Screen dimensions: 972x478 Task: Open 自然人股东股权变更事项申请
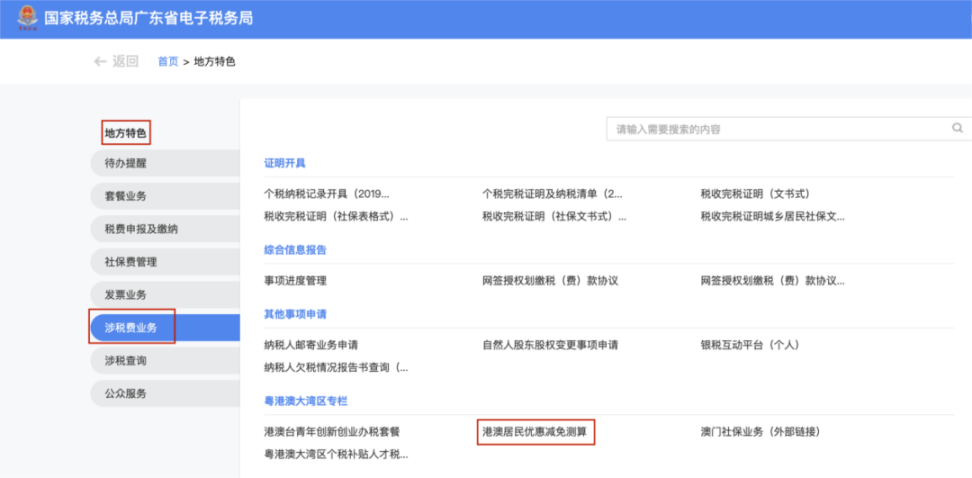(x=550, y=345)
